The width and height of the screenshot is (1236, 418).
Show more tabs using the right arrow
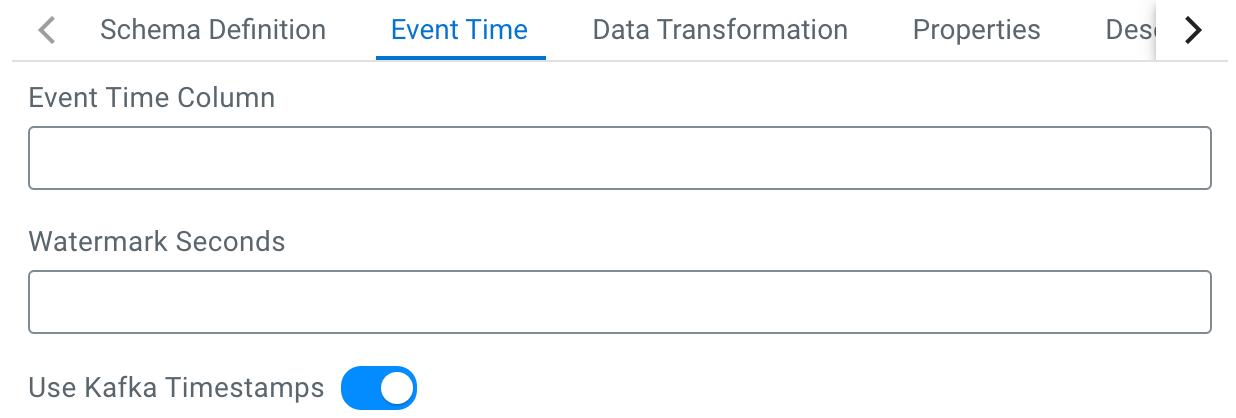click(x=1192, y=31)
